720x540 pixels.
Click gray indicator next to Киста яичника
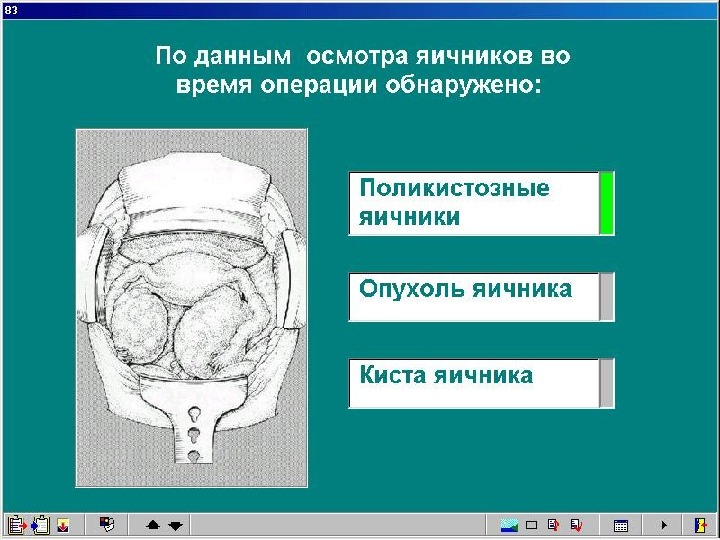607,383
